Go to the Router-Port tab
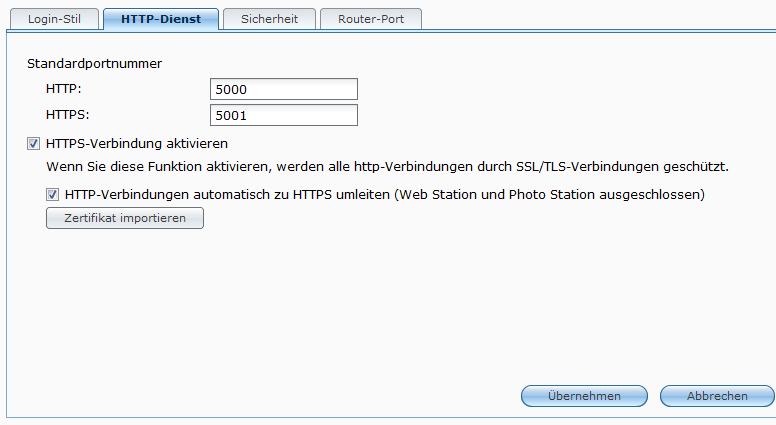Image resolution: width=776 pixels, height=425 pixels. [371, 18]
